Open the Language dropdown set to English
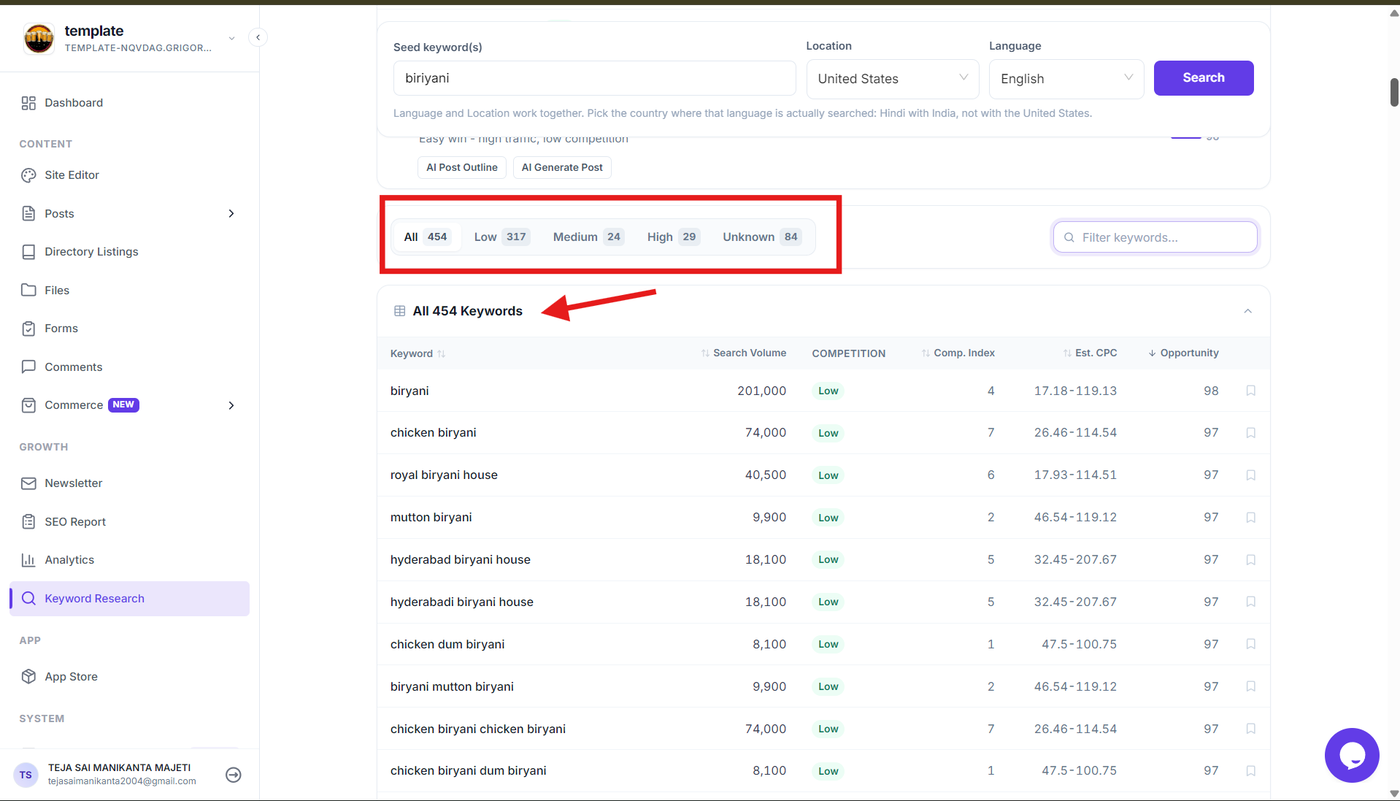The width and height of the screenshot is (1400, 801). pyautogui.click(x=1066, y=78)
